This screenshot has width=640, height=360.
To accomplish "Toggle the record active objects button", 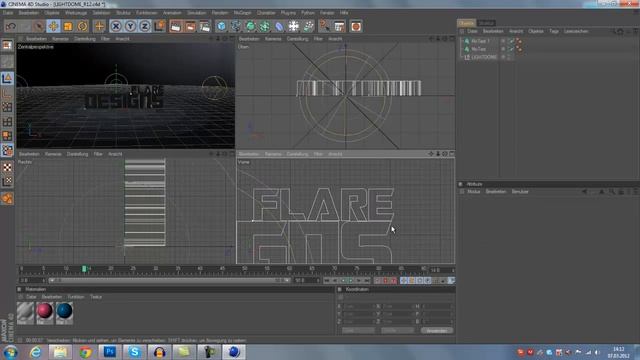I will (x=378, y=280).
